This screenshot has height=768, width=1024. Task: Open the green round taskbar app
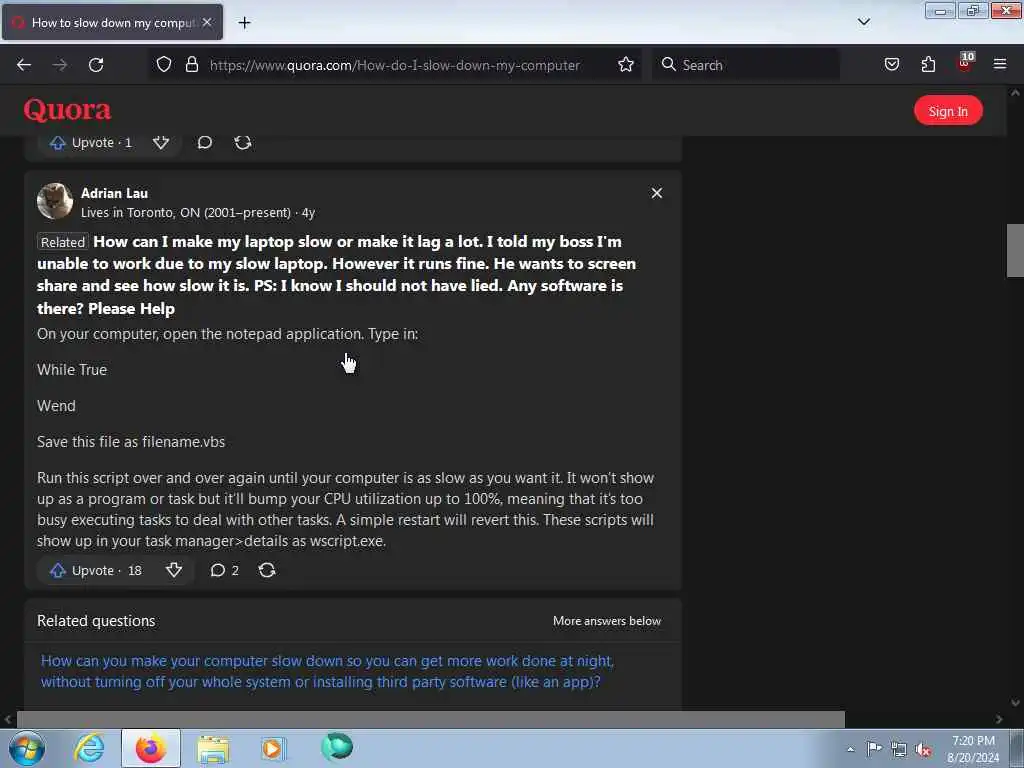tap(337, 746)
